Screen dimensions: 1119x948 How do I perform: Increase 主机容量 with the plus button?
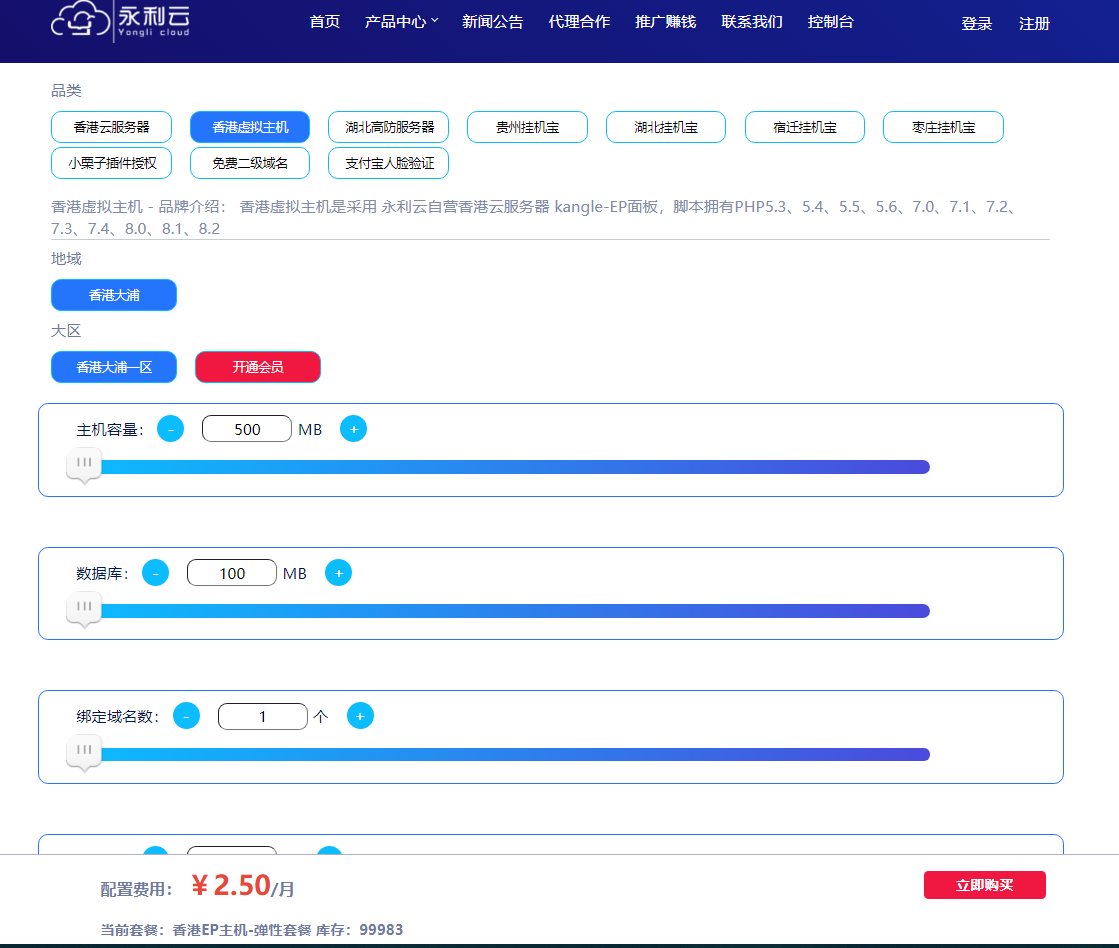(x=354, y=429)
